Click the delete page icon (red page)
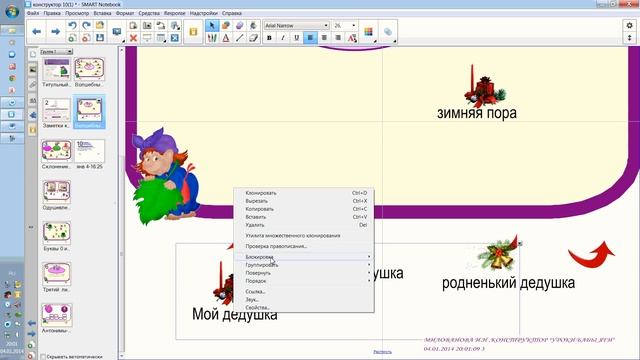The height and width of the screenshot is (360, 640). 86,38
